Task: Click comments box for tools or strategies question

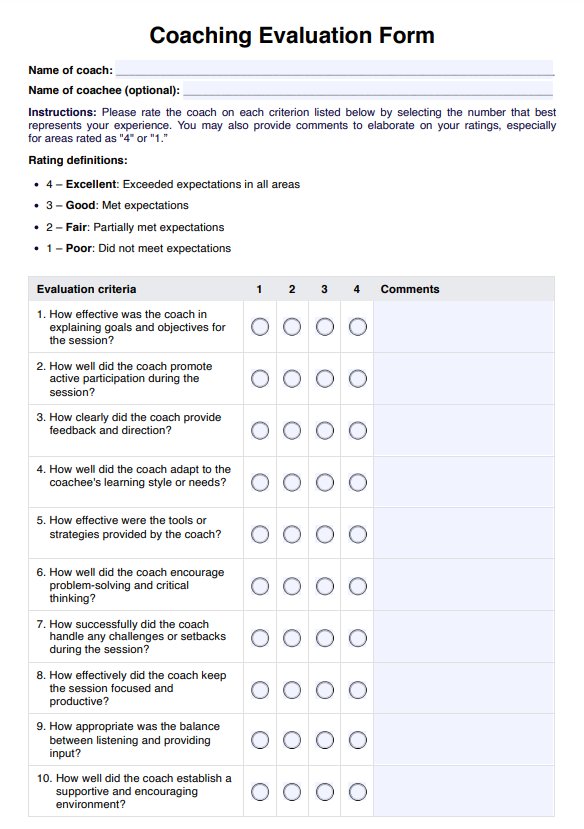Action: coord(464,534)
